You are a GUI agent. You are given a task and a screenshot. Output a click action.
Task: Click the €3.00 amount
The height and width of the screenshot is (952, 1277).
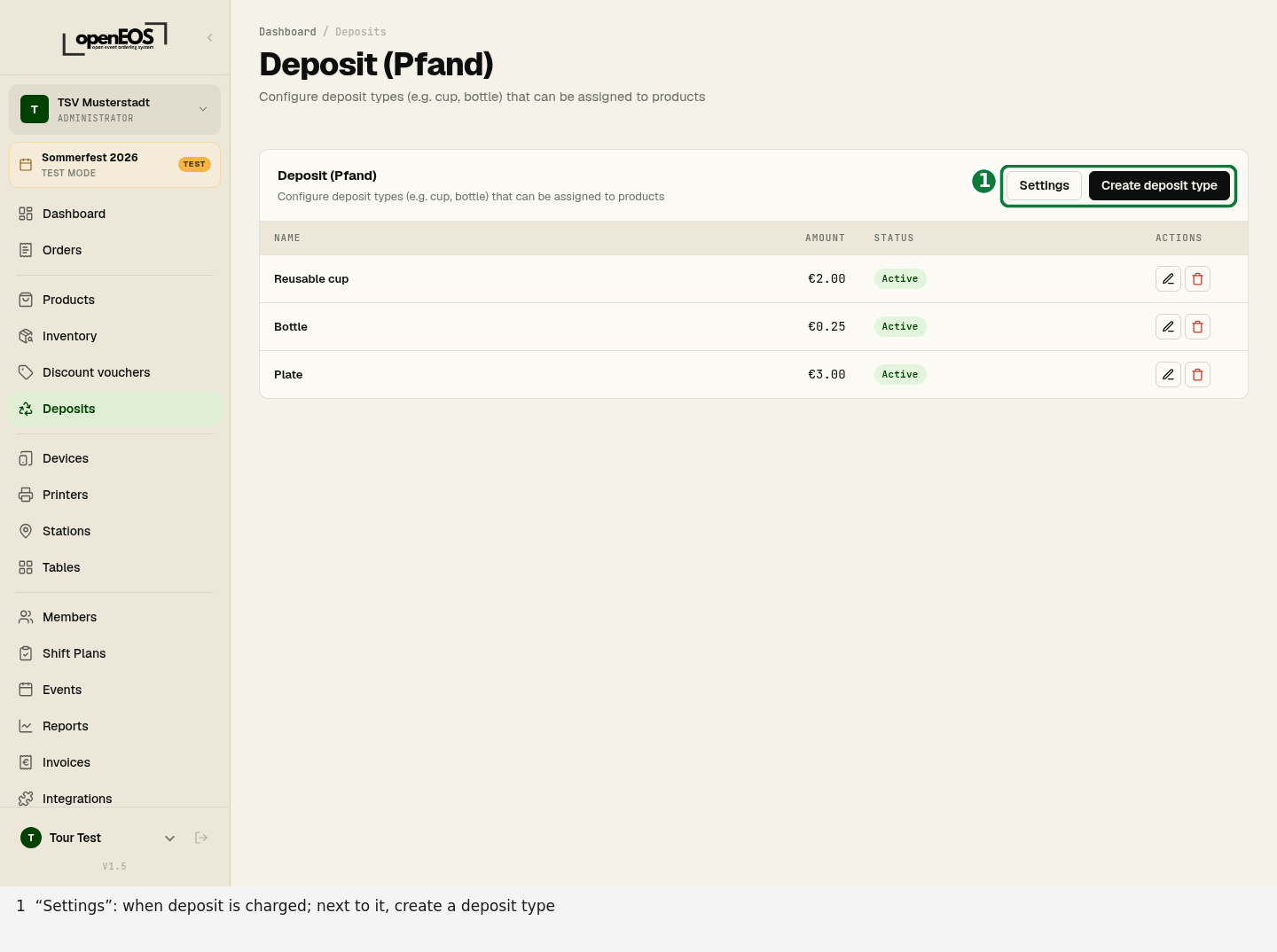827,375
